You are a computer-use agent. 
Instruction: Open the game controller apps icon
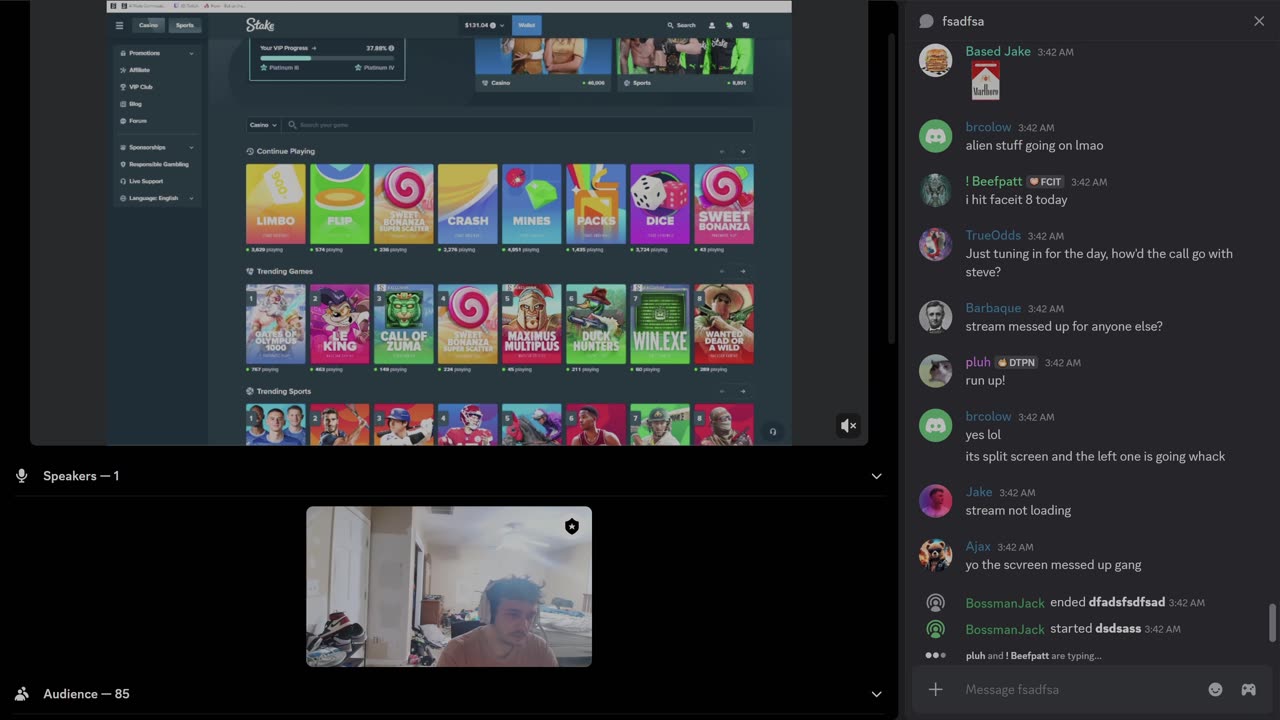click(1248, 689)
